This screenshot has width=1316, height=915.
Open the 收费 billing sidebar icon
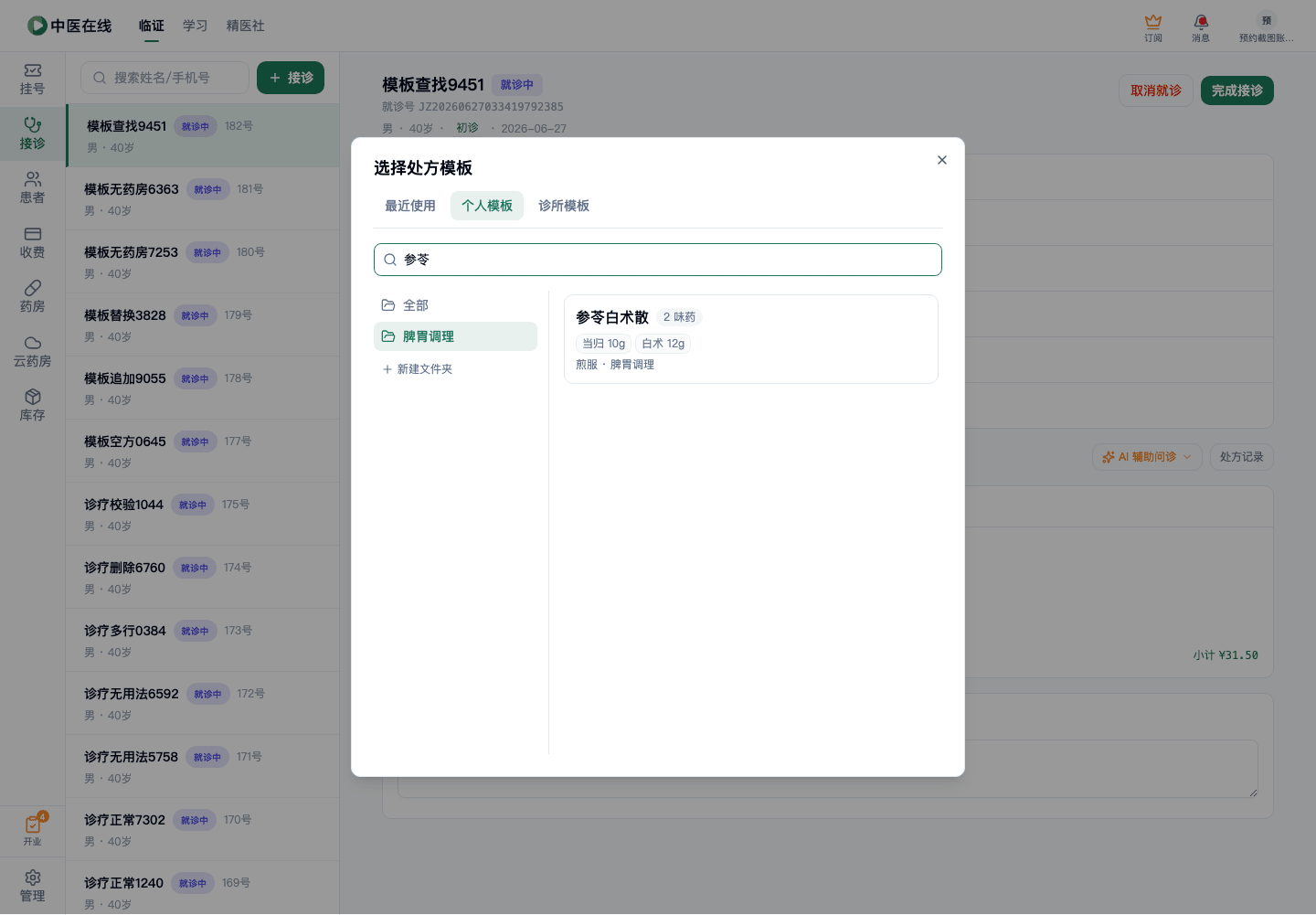32,243
